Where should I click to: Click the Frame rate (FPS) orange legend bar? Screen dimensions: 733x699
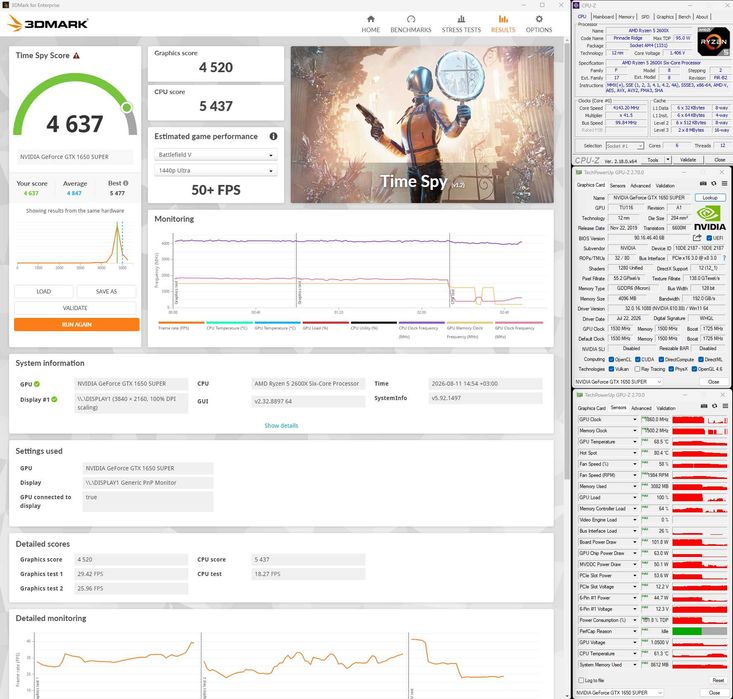coord(181,323)
